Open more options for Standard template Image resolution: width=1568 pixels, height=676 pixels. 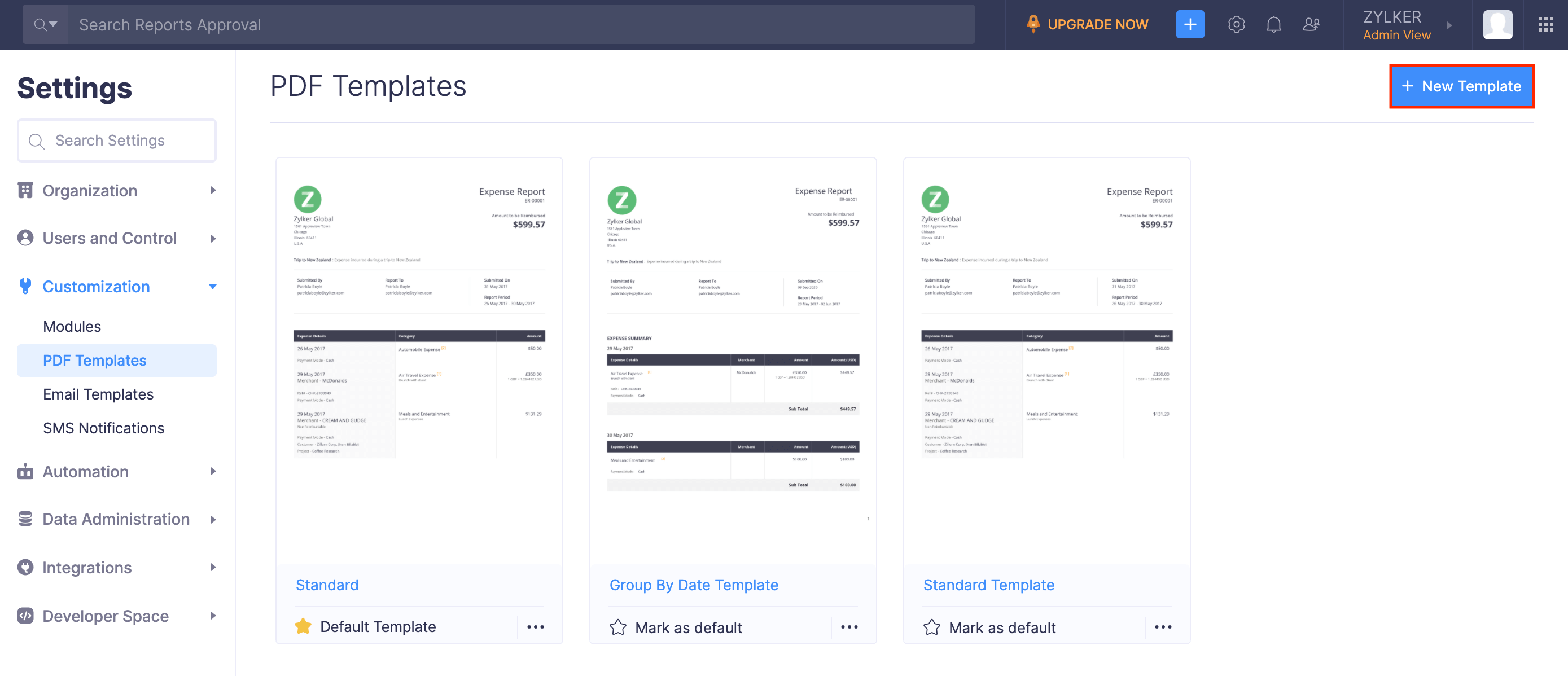coord(535,627)
